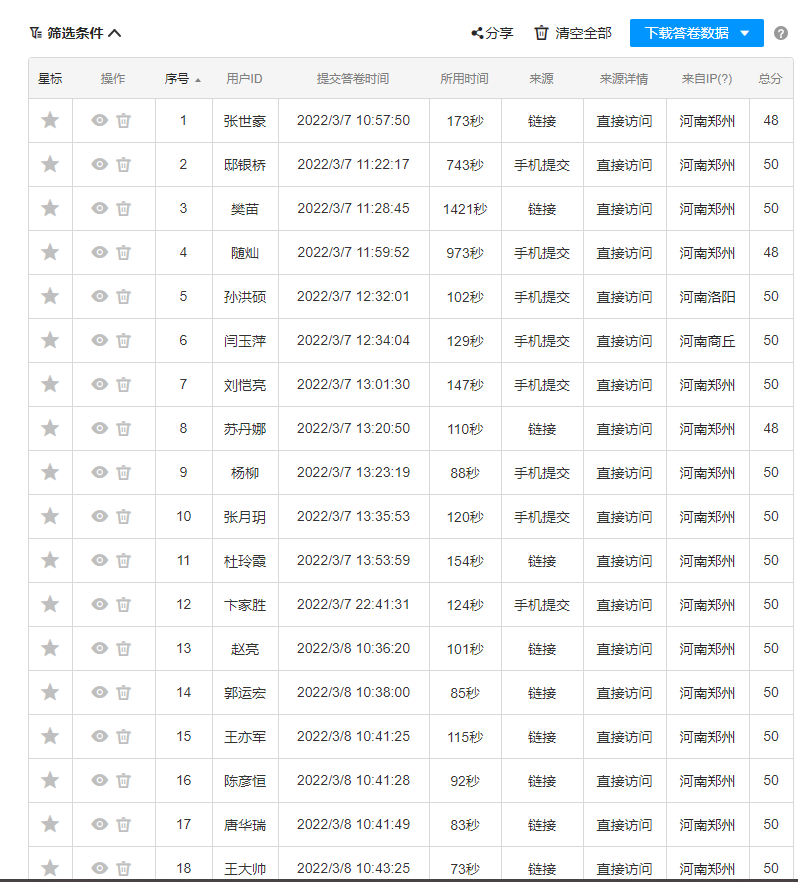Click the 提交答卷时间 column header

tap(353, 79)
